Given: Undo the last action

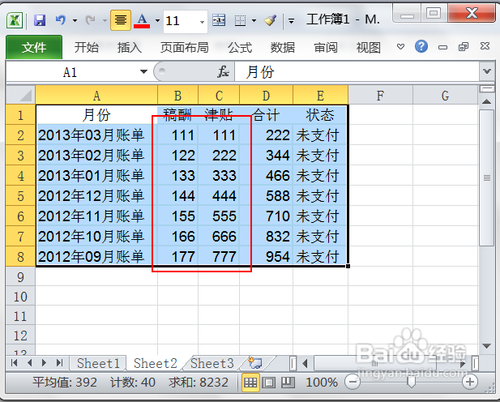Looking at the screenshot, I should click(61, 20).
